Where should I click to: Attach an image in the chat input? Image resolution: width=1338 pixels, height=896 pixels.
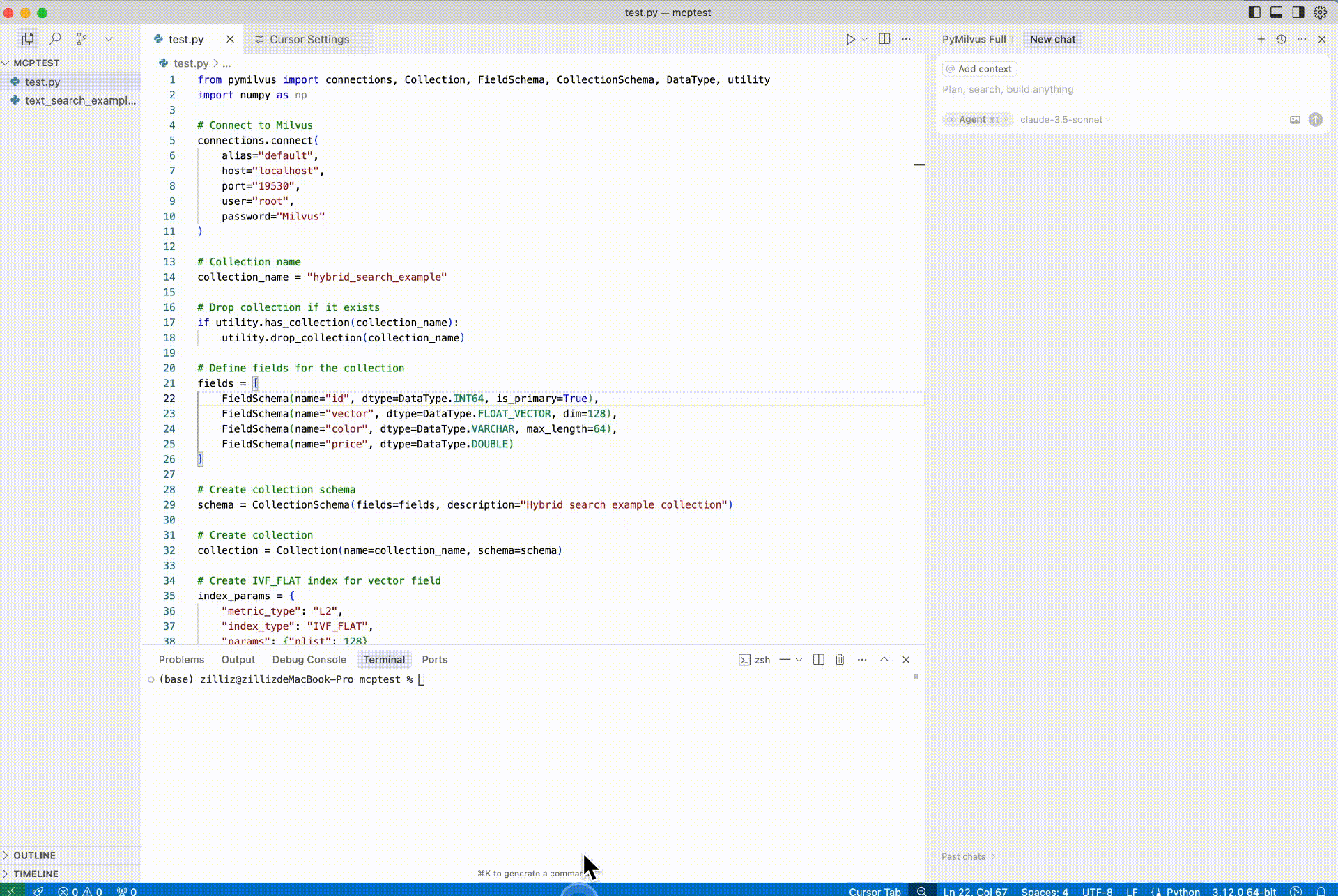click(1295, 120)
